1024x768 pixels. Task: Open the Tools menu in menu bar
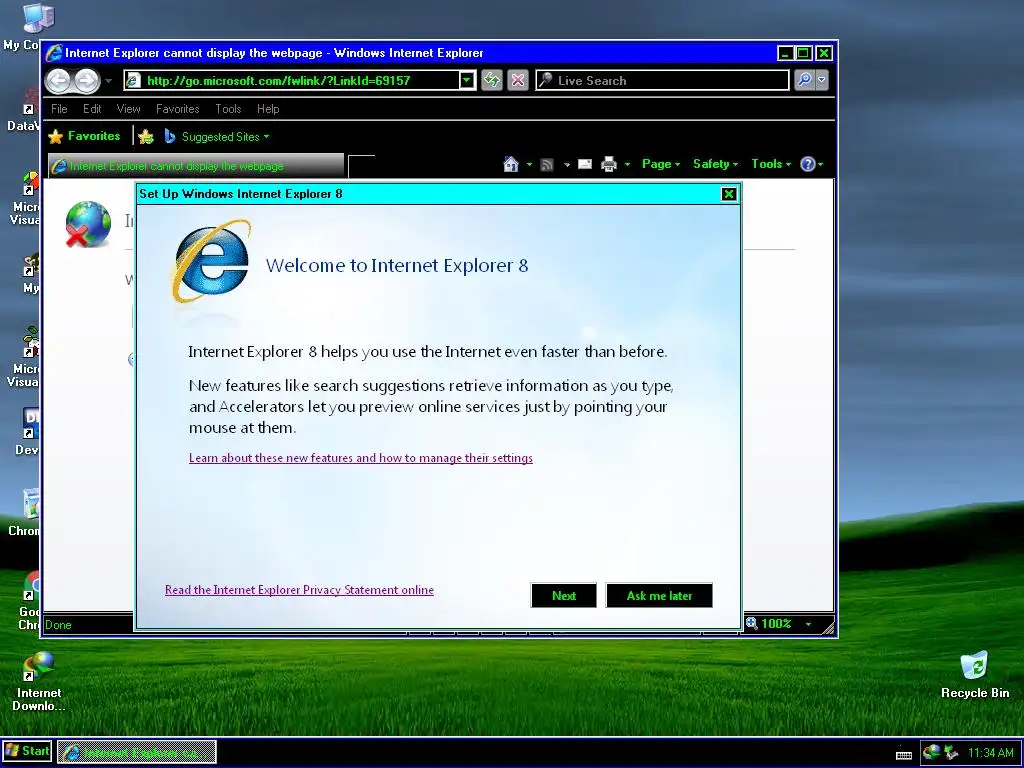click(228, 109)
